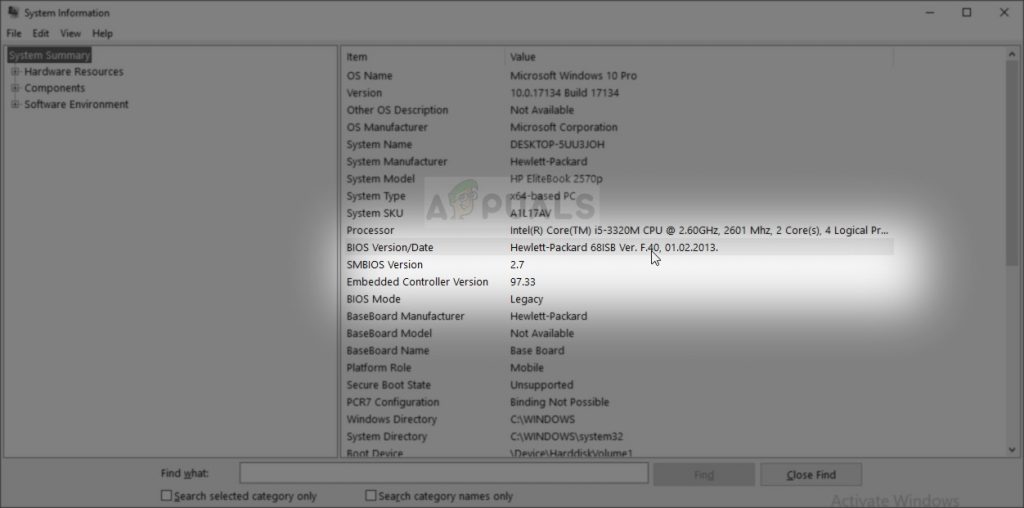Minimize the System Information window
This screenshot has width=1024, height=508.
929,12
